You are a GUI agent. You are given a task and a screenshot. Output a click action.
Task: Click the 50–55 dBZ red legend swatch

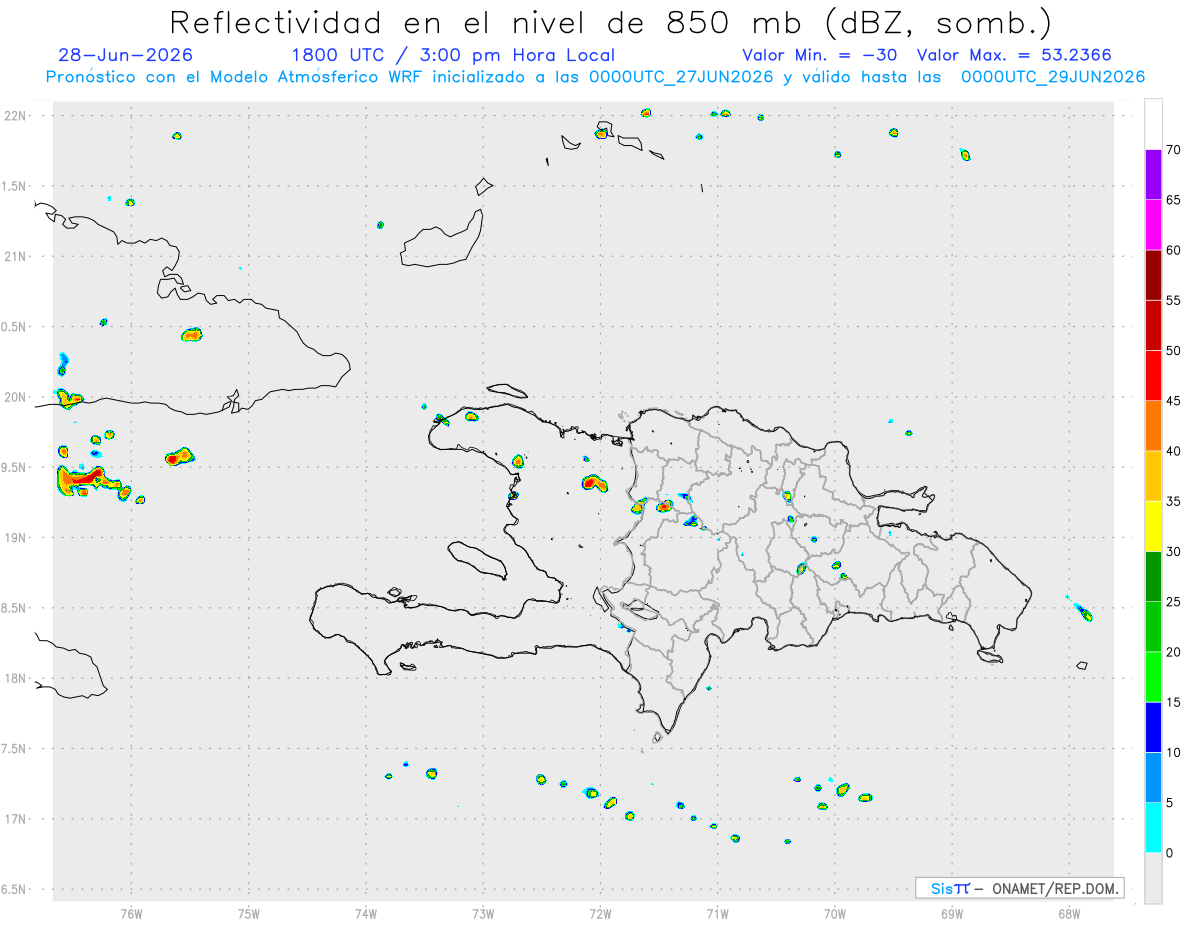(x=1153, y=325)
